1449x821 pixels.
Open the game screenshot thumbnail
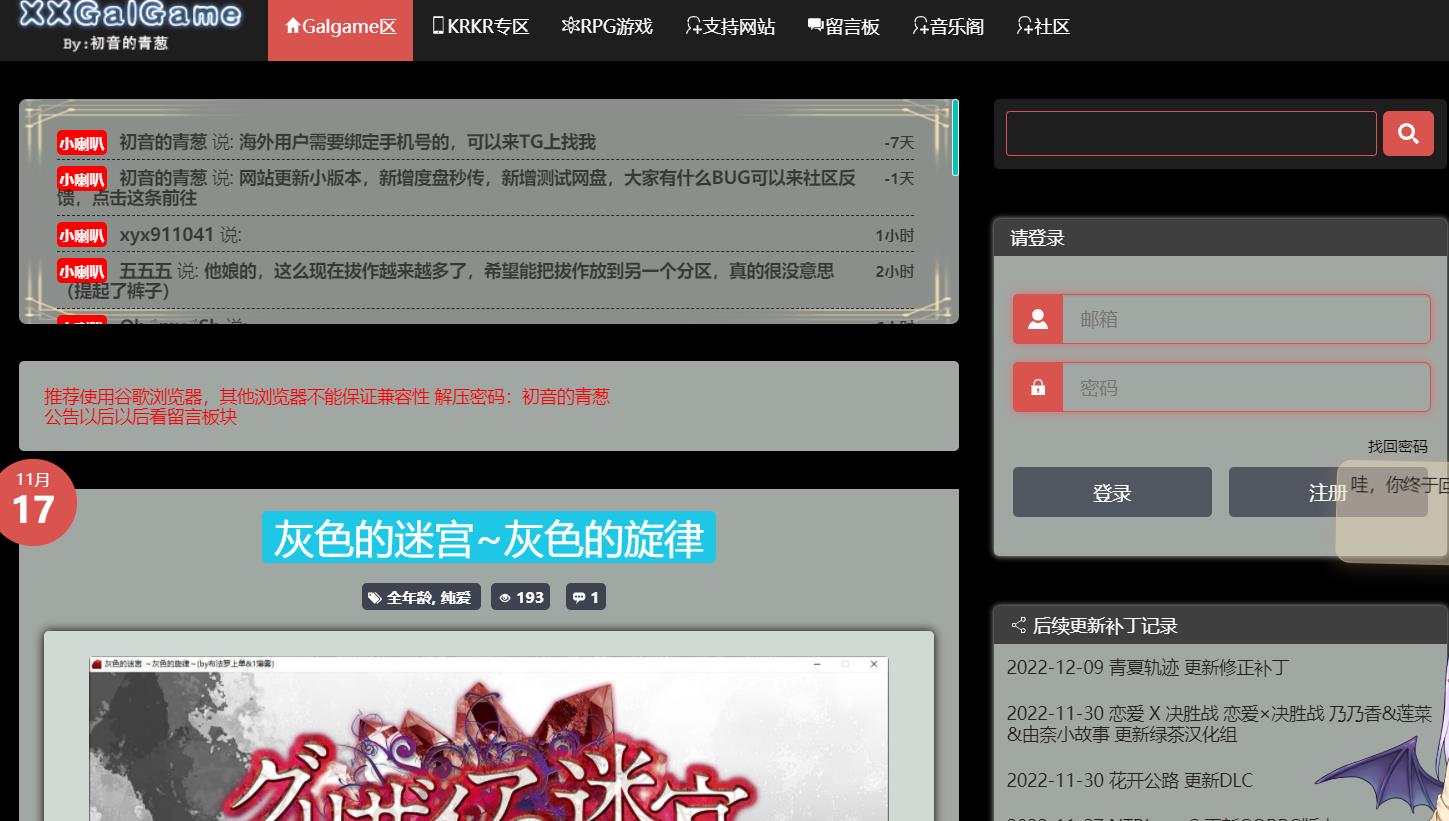click(x=489, y=738)
